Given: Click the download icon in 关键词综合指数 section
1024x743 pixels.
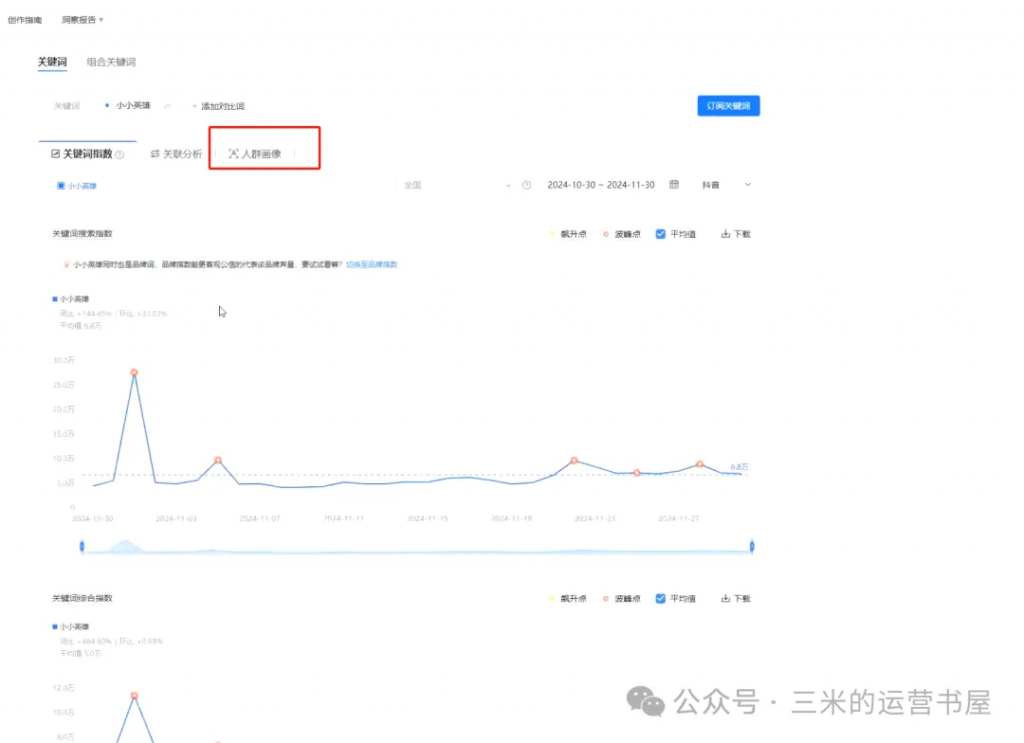Looking at the screenshot, I should pyautogui.click(x=725, y=598).
